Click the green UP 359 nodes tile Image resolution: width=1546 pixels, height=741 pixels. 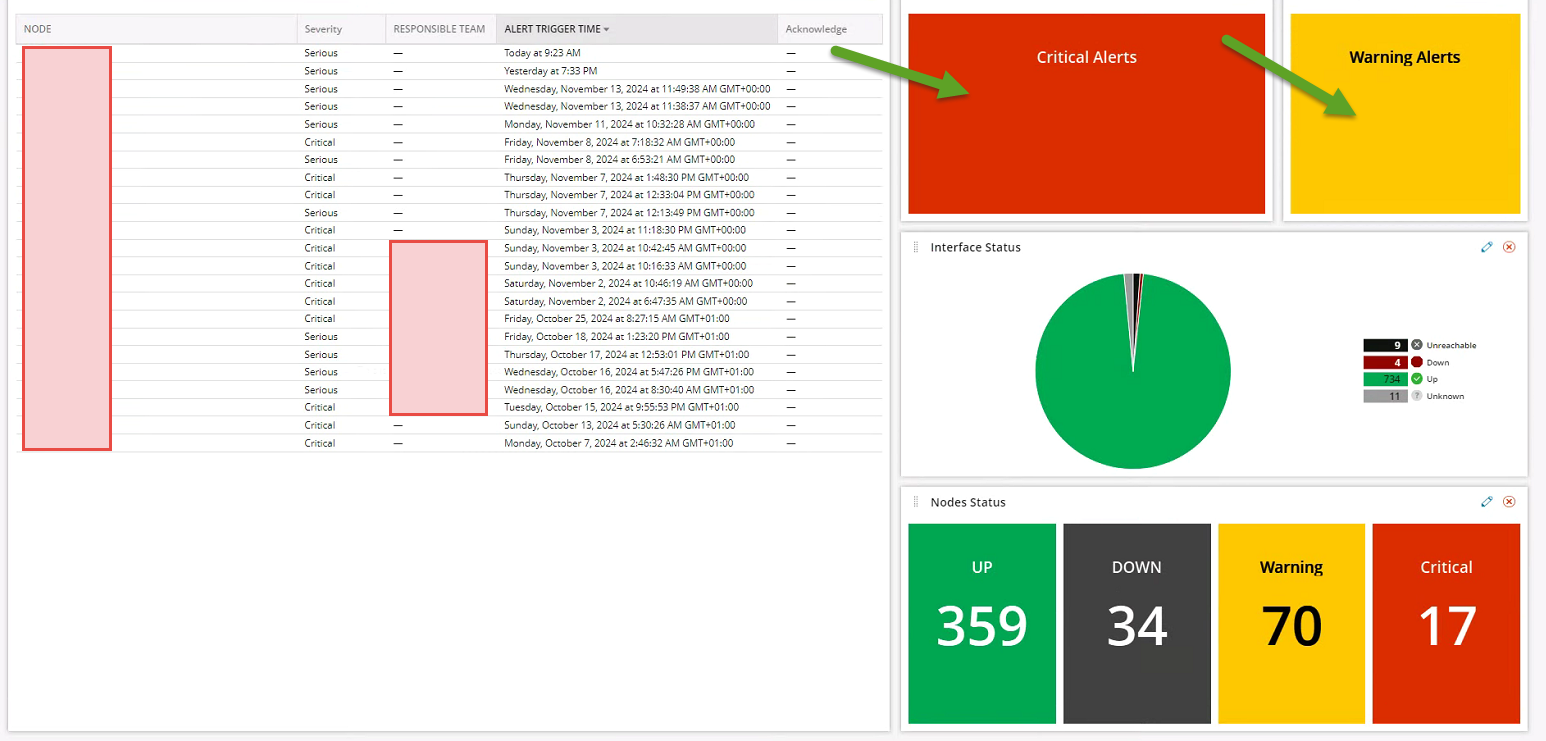(982, 623)
